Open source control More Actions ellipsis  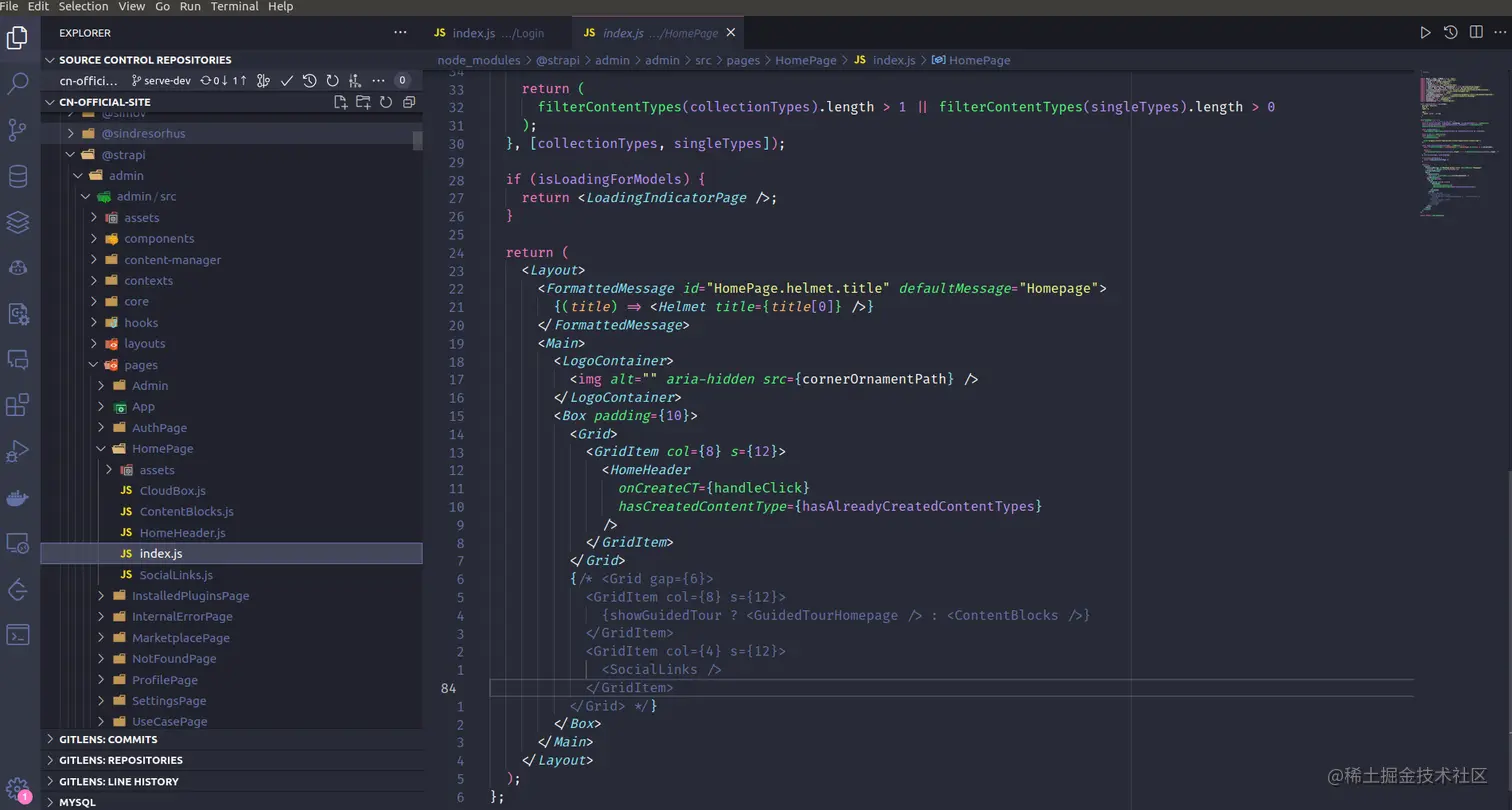point(378,80)
